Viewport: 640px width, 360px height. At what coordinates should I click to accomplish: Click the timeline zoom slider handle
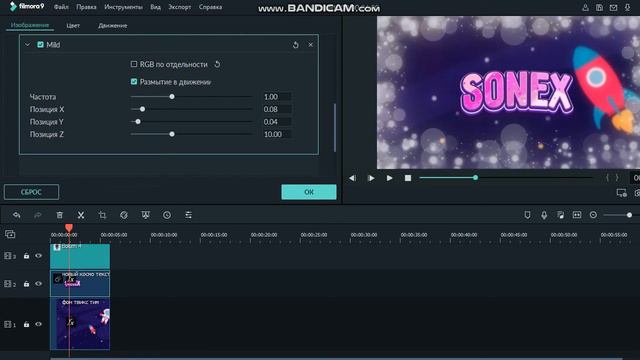[629, 215]
